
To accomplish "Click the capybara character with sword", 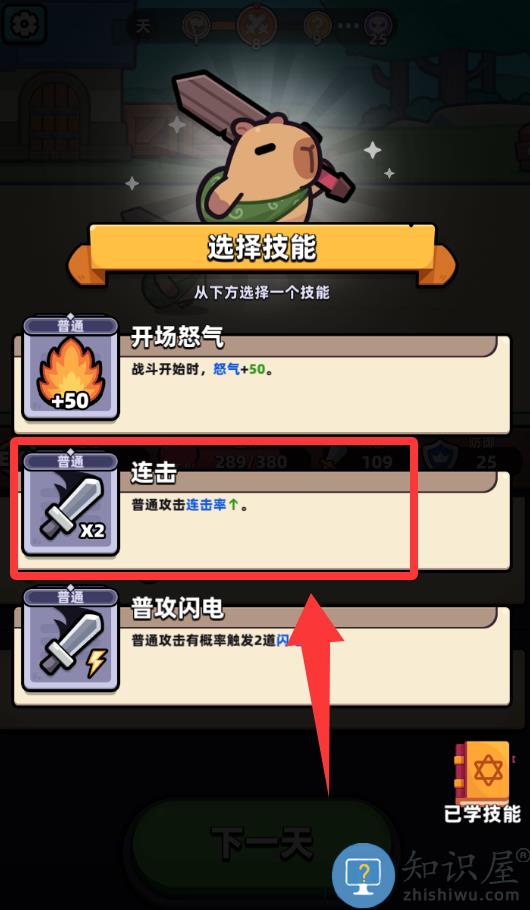I will tap(264, 148).
